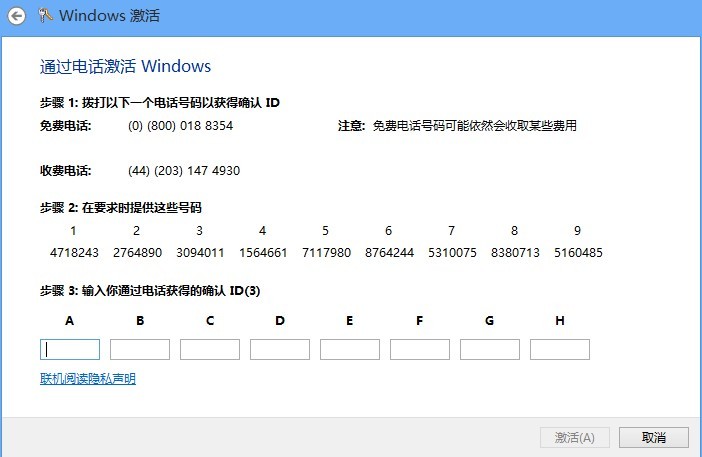Select toll-free number (0) (800) 018 8354

pyautogui.click(x=180, y=126)
